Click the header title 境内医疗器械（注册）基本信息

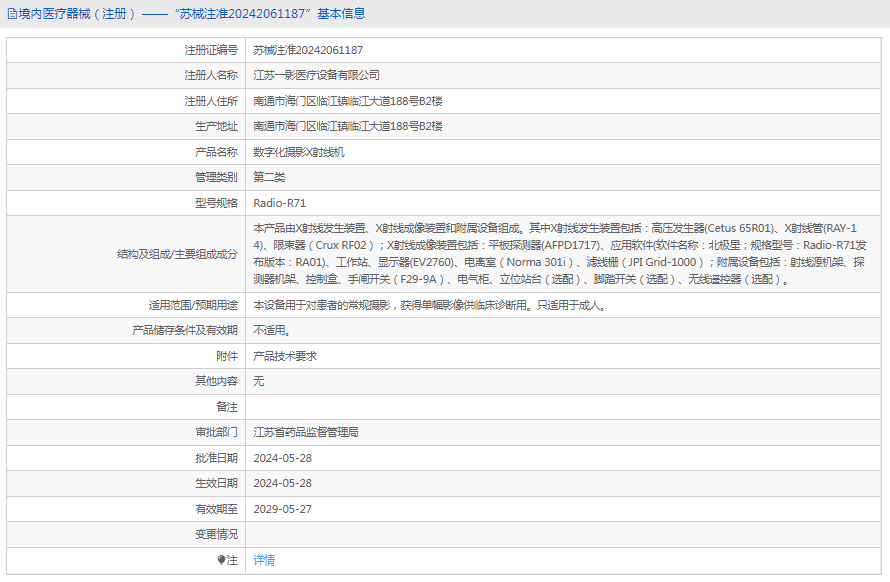[191, 14]
